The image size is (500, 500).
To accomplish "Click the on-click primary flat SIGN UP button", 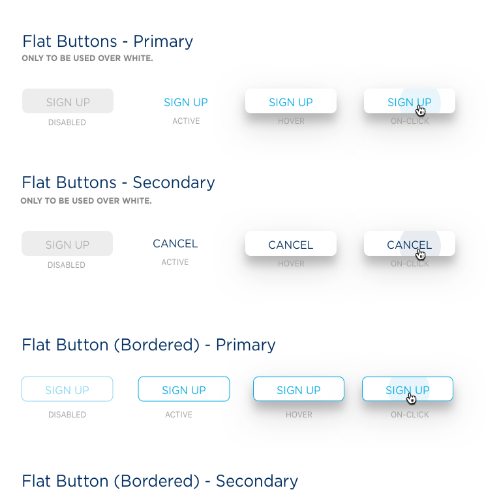I will coord(409,101).
